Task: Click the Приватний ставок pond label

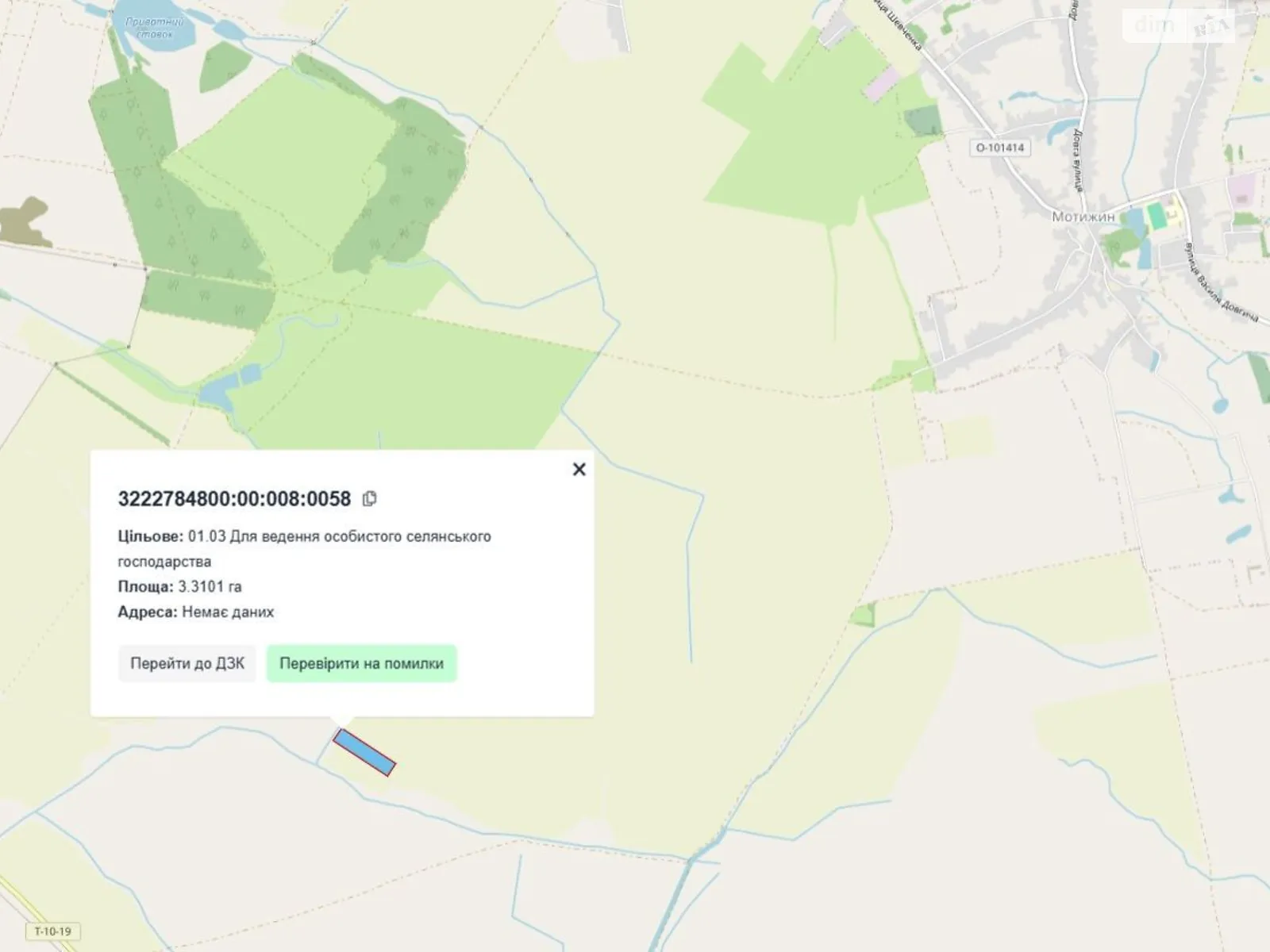Action: [154, 28]
